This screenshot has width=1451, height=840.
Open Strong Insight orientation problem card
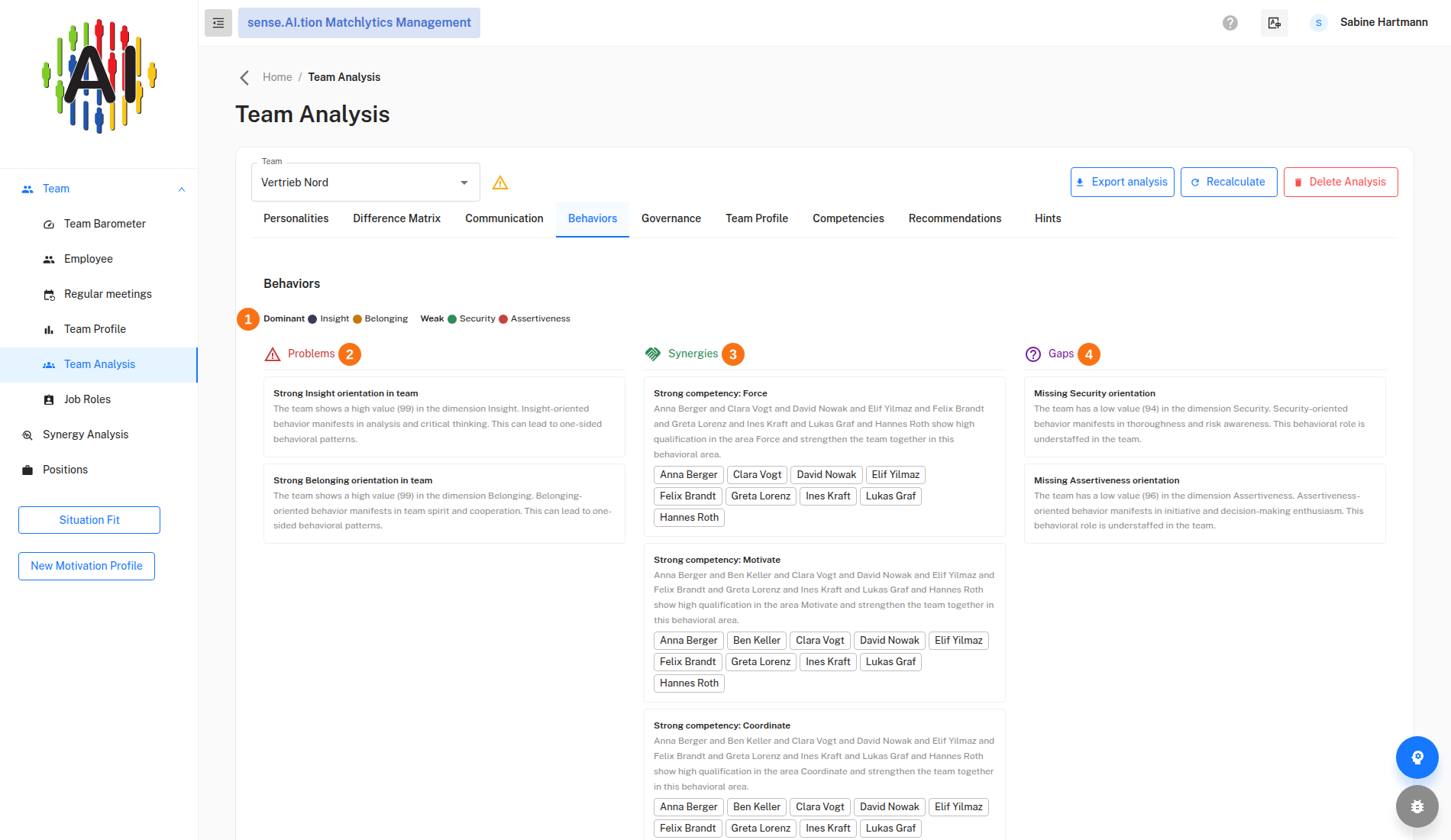pyautogui.click(x=444, y=417)
